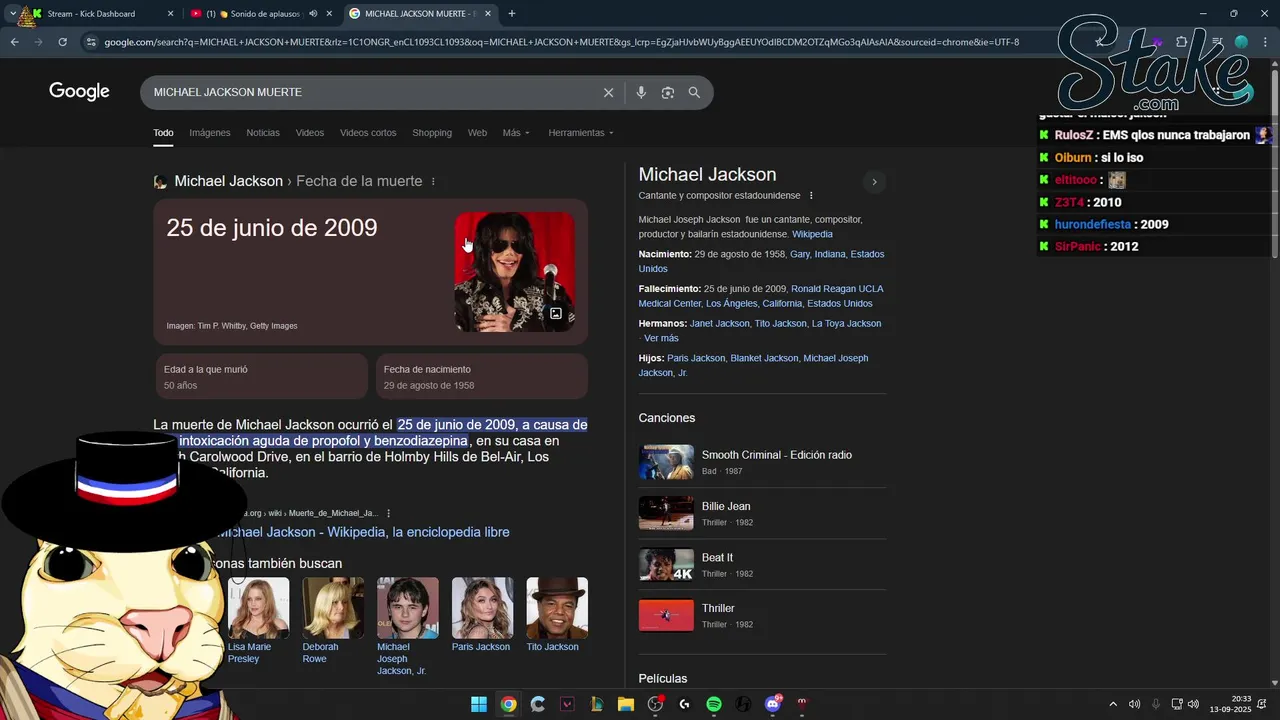This screenshot has height=720, width=1280.
Task: Show hidden system tray icons
Action: pyautogui.click(x=1113, y=704)
